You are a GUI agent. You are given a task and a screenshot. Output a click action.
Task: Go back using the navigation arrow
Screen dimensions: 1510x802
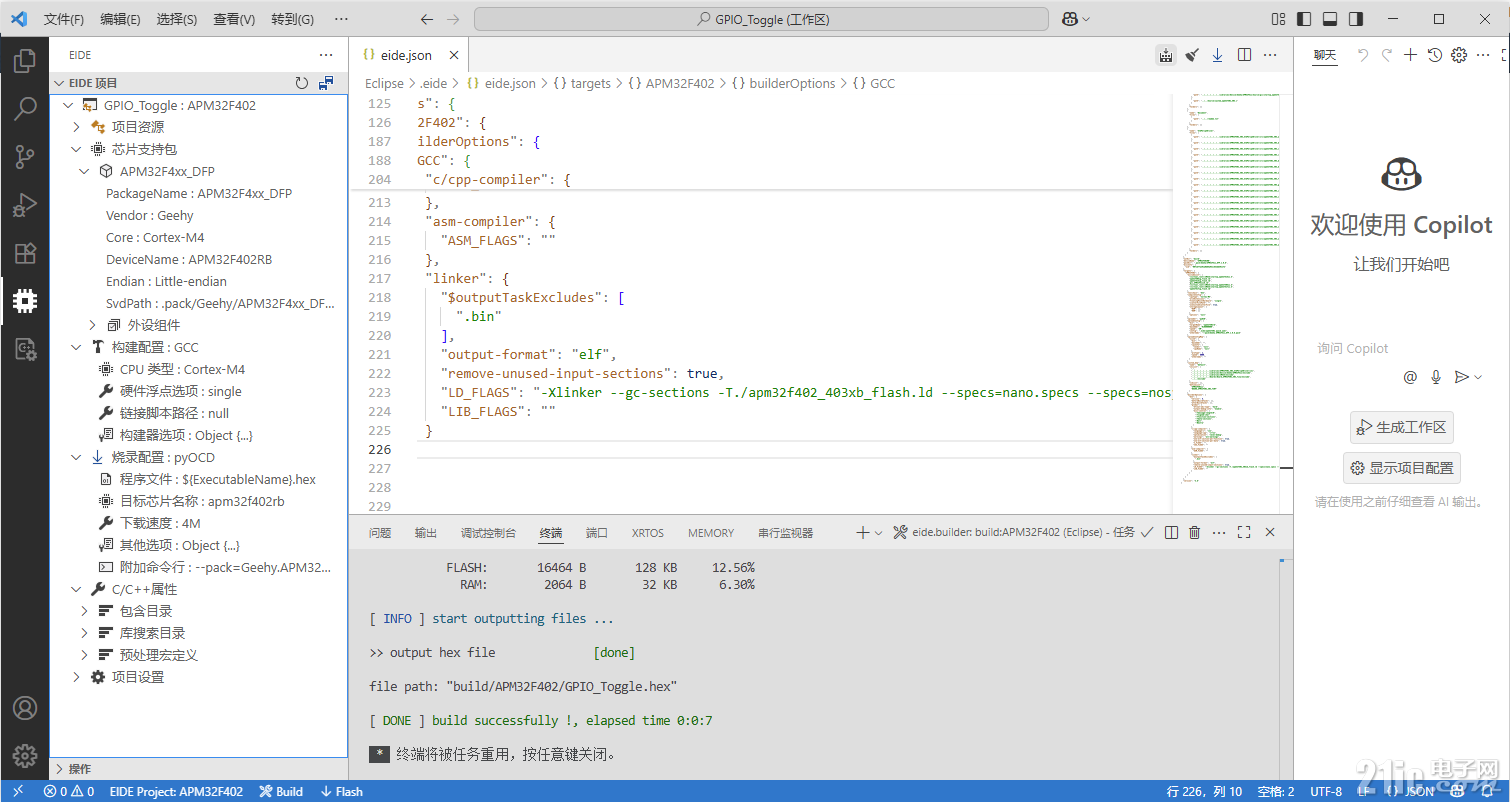(427, 19)
